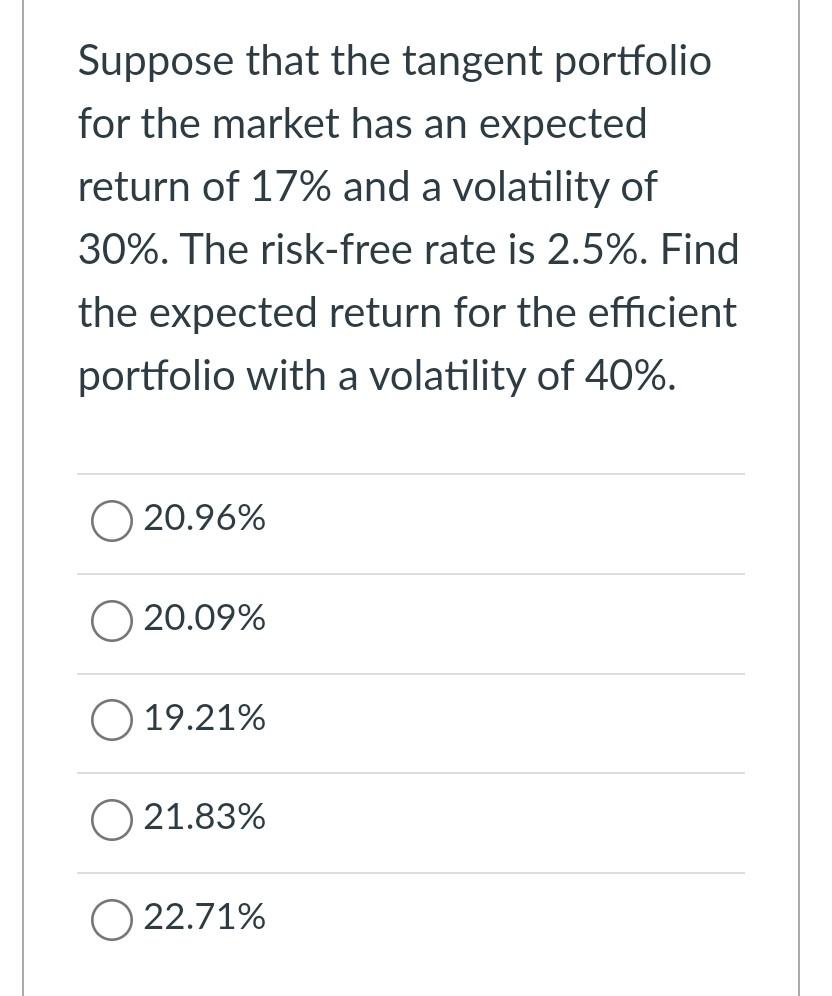Click the 20.96% answer label text
Screen dimensions: 832x996
[x=205, y=518]
